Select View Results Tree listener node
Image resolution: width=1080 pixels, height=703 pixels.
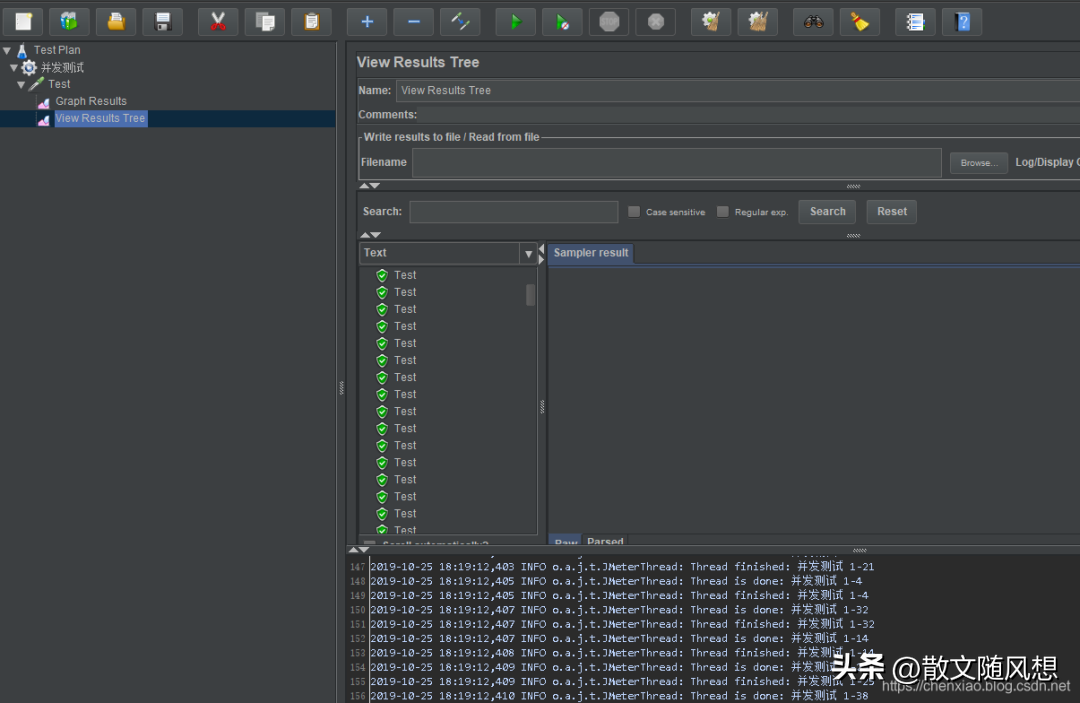click(x=100, y=118)
